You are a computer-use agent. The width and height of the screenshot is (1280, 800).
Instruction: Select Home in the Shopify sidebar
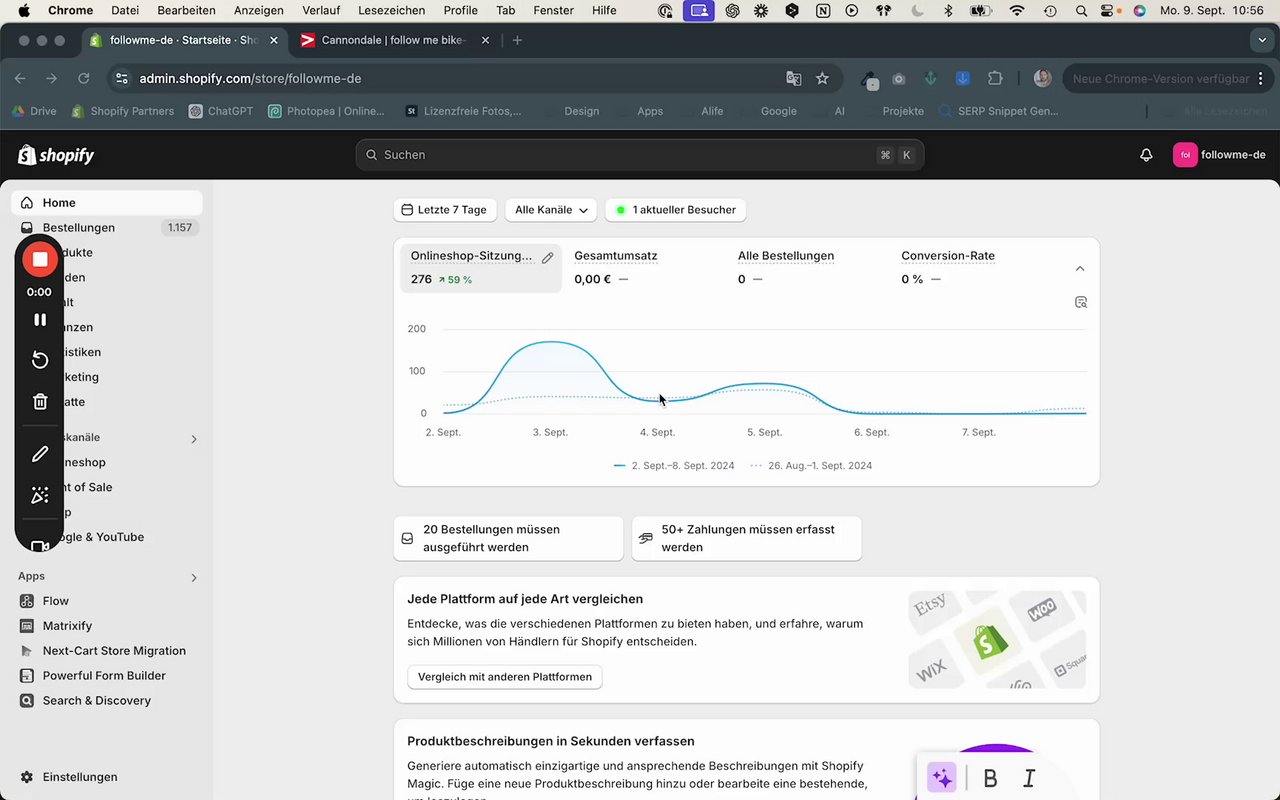[x=107, y=203]
